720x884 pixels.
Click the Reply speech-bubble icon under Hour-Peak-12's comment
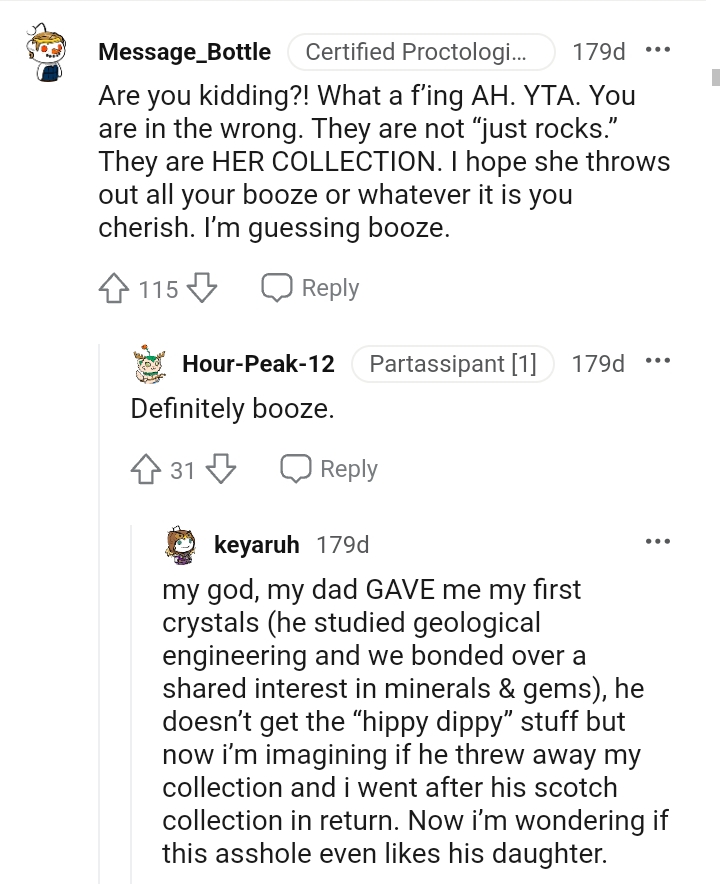click(x=297, y=468)
